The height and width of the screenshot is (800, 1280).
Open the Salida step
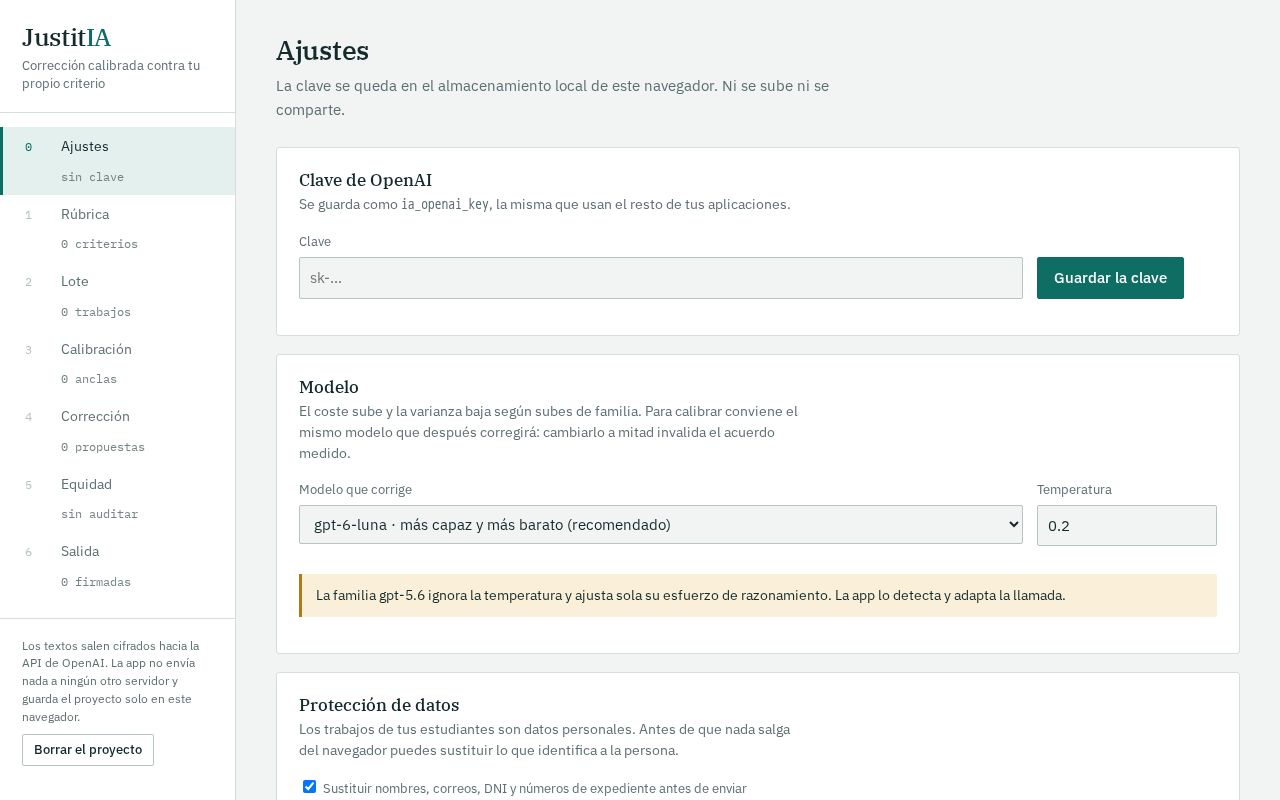[x=118, y=566]
